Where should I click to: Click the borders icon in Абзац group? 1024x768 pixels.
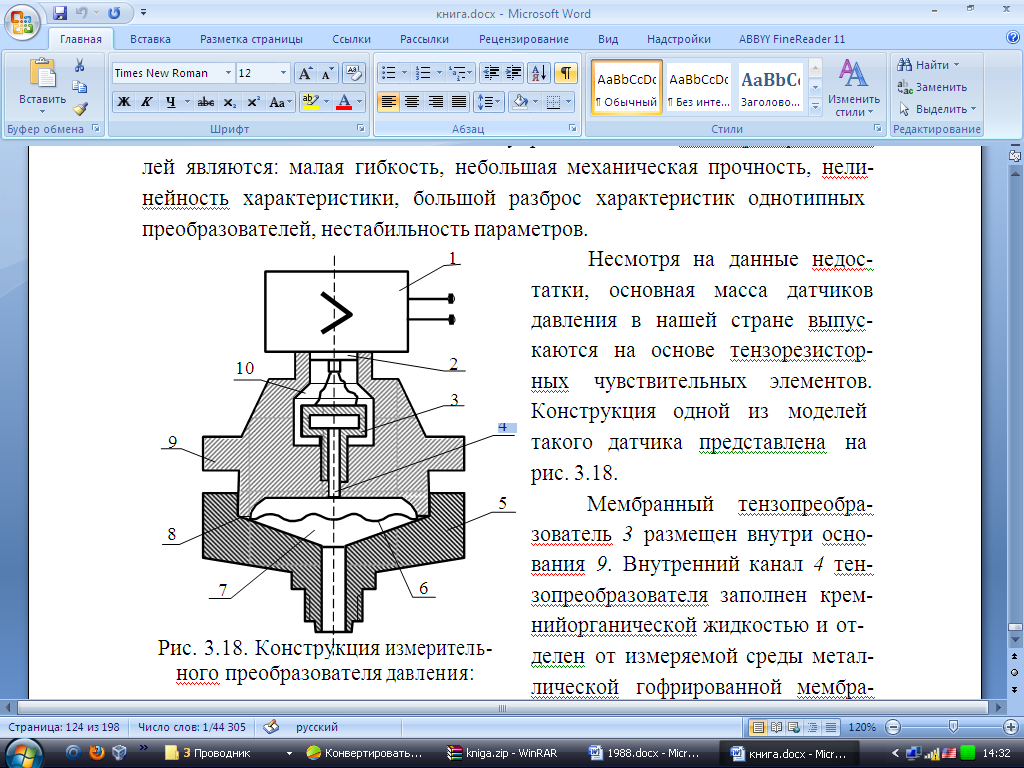pyautogui.click(x=554, y=102)
